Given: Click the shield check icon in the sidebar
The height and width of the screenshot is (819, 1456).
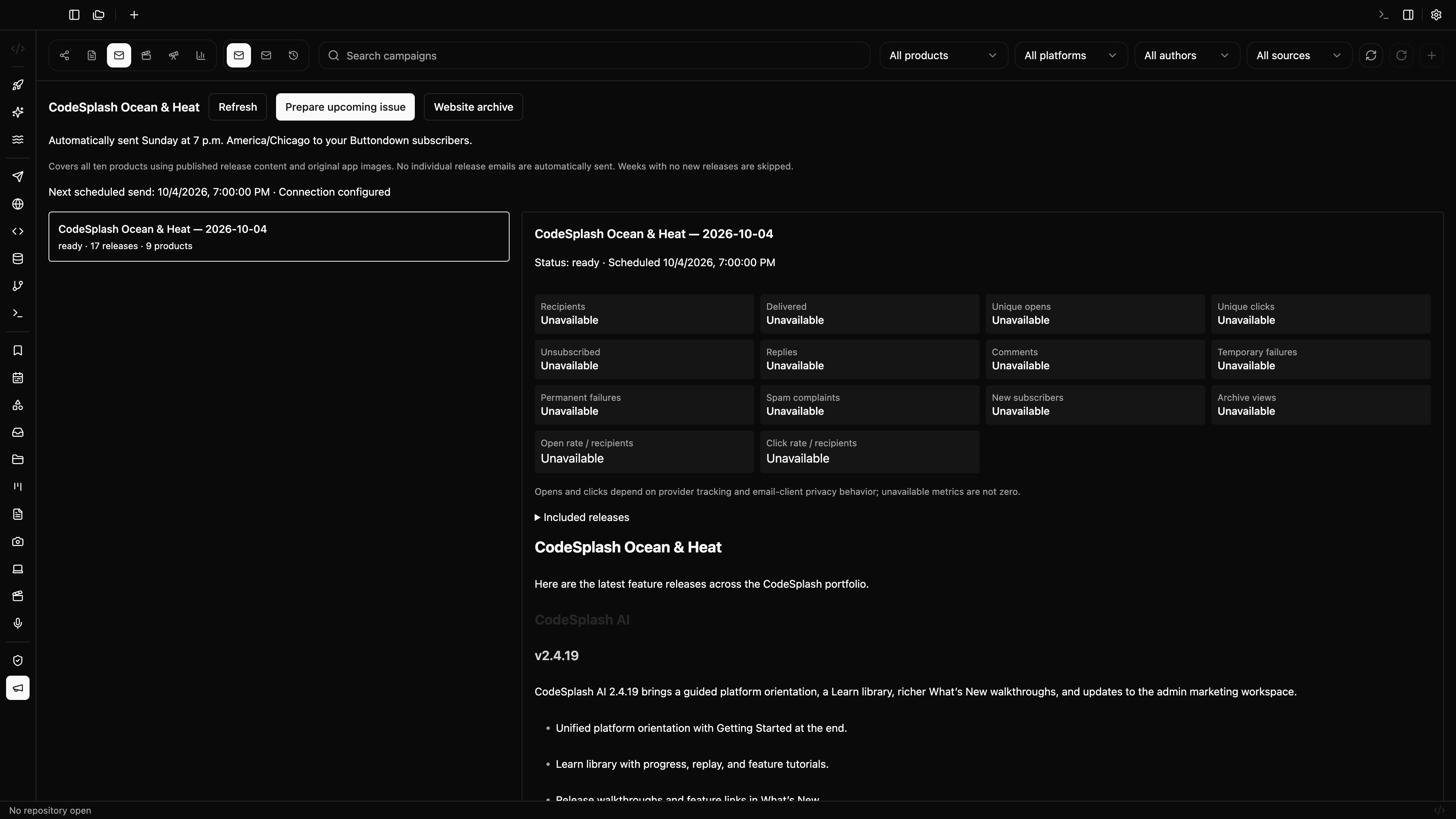Looking at the screenshot, I should 18,661.
